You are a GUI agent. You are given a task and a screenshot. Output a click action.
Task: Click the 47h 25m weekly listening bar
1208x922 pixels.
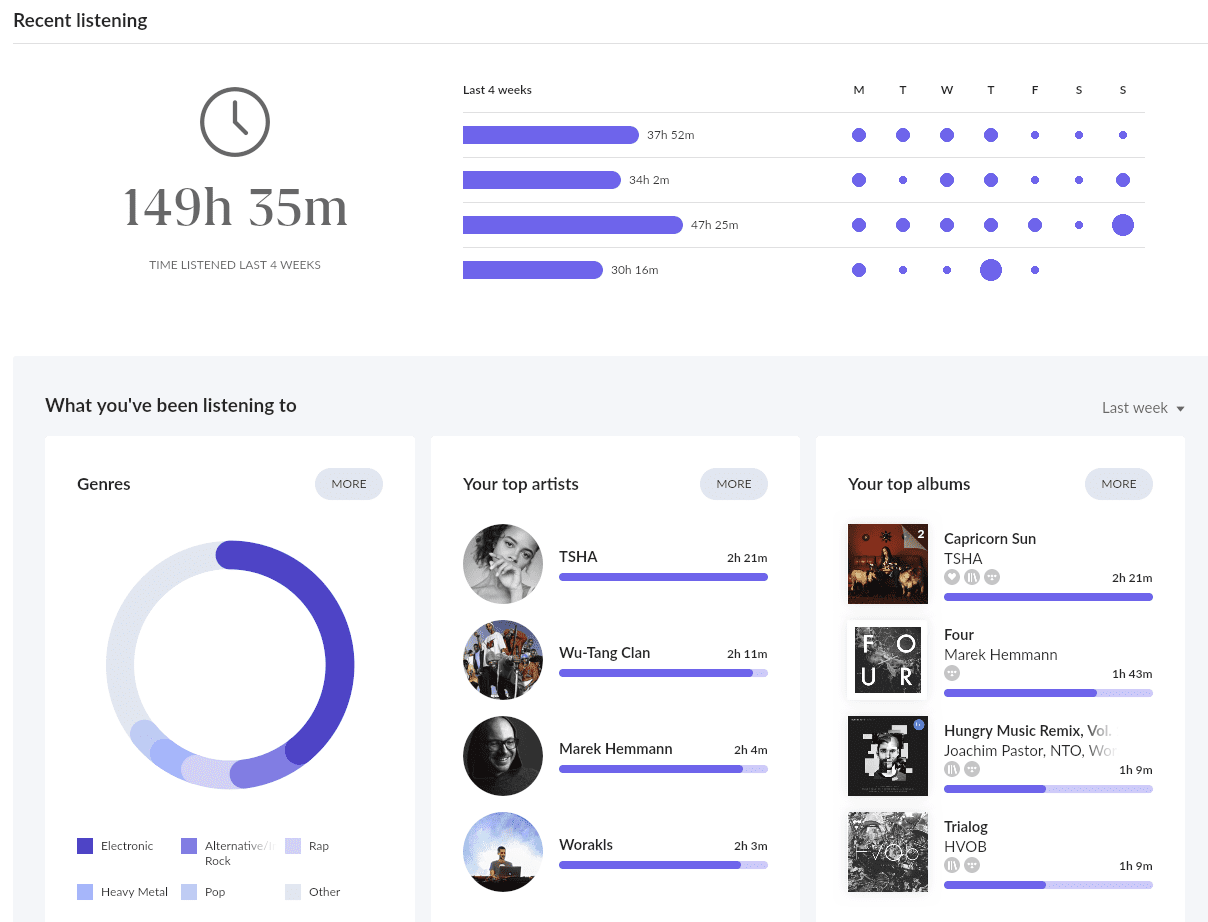tap(572, 225)
